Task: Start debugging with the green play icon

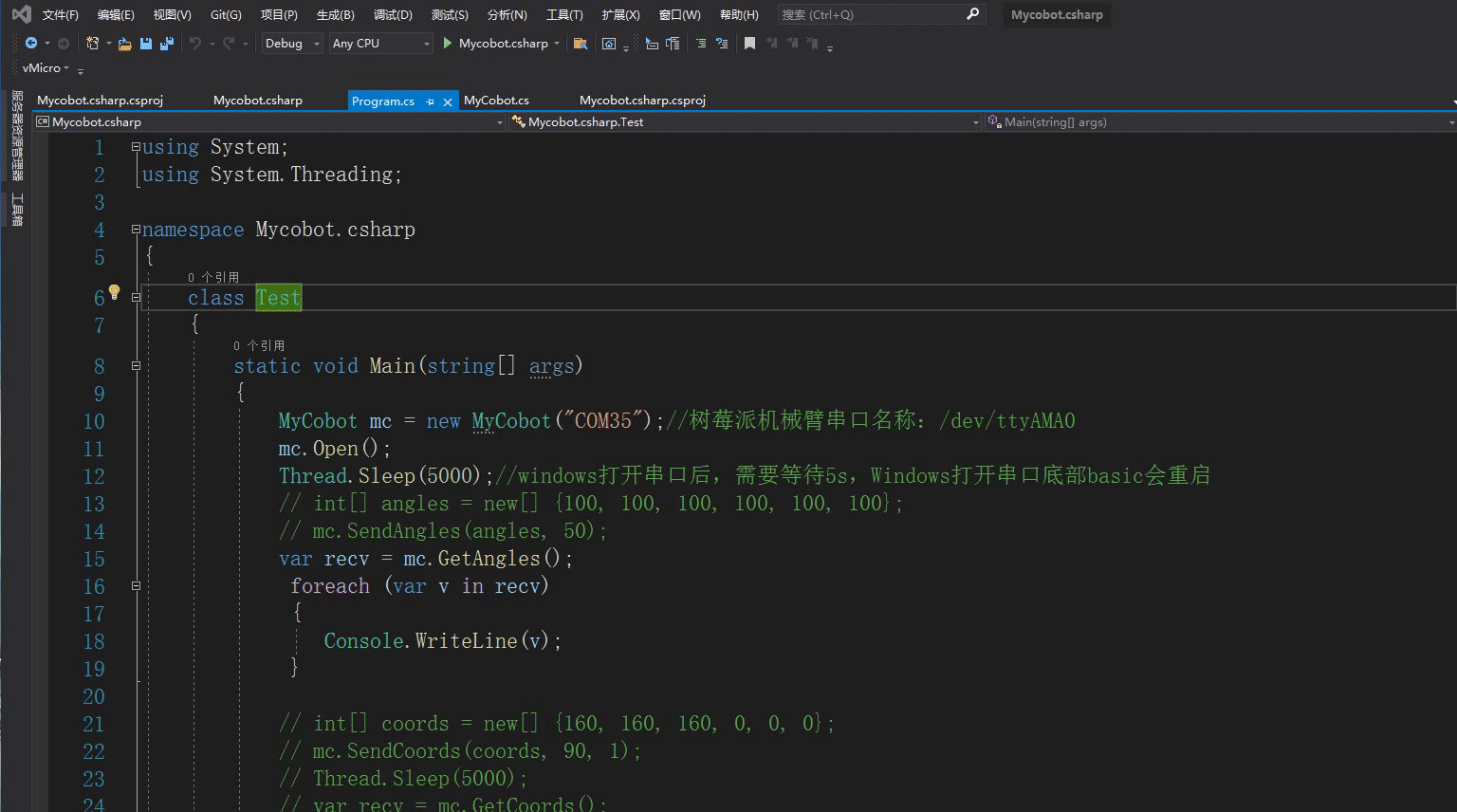Action: [x=447, y=44]
